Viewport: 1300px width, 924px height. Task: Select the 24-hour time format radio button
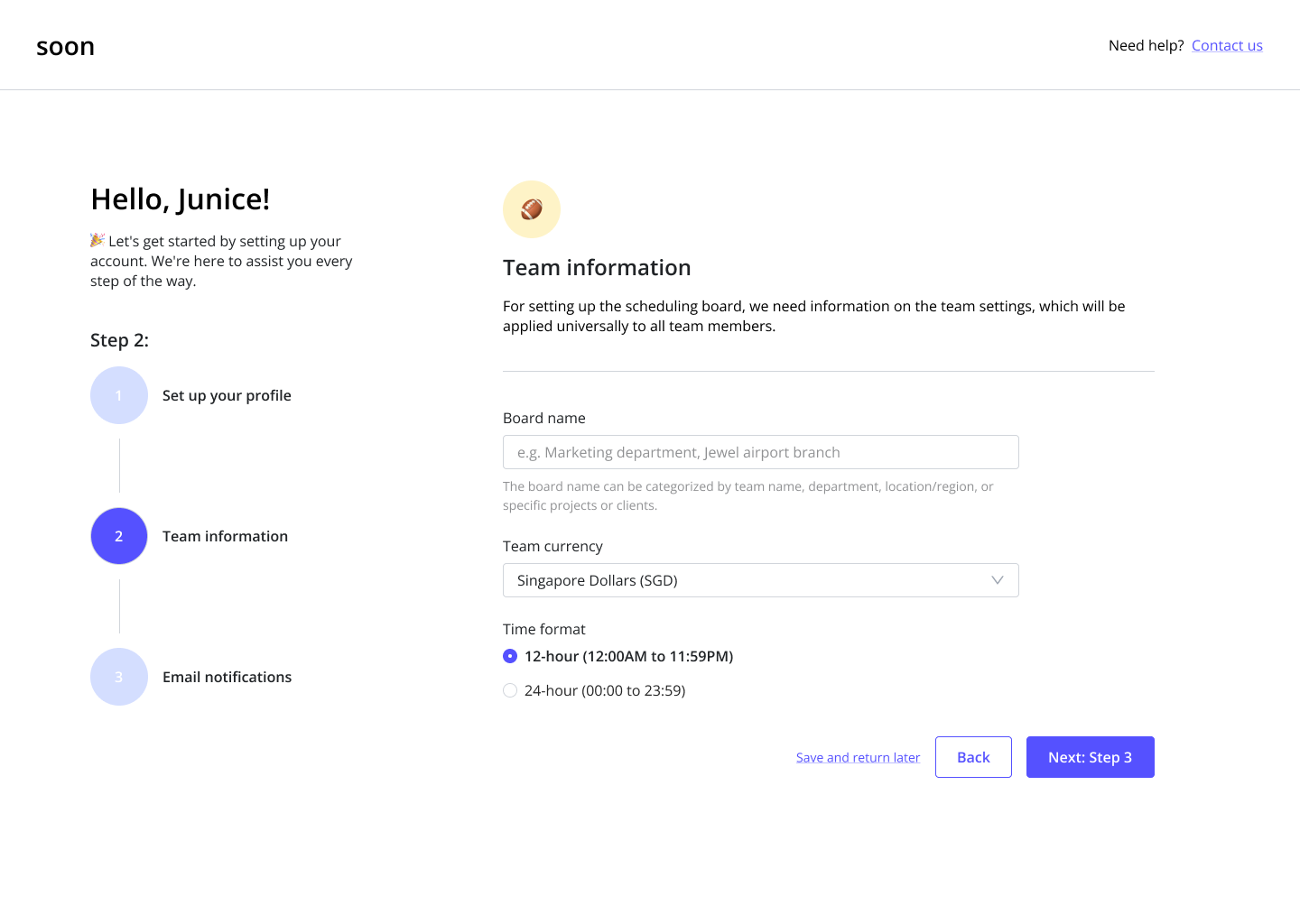[x=510, y=690]
